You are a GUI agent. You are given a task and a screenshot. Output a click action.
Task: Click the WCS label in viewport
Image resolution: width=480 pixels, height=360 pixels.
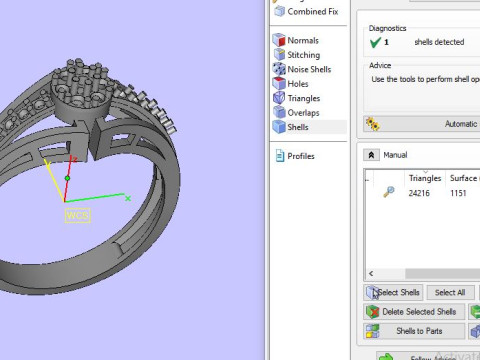pos(77,216)
